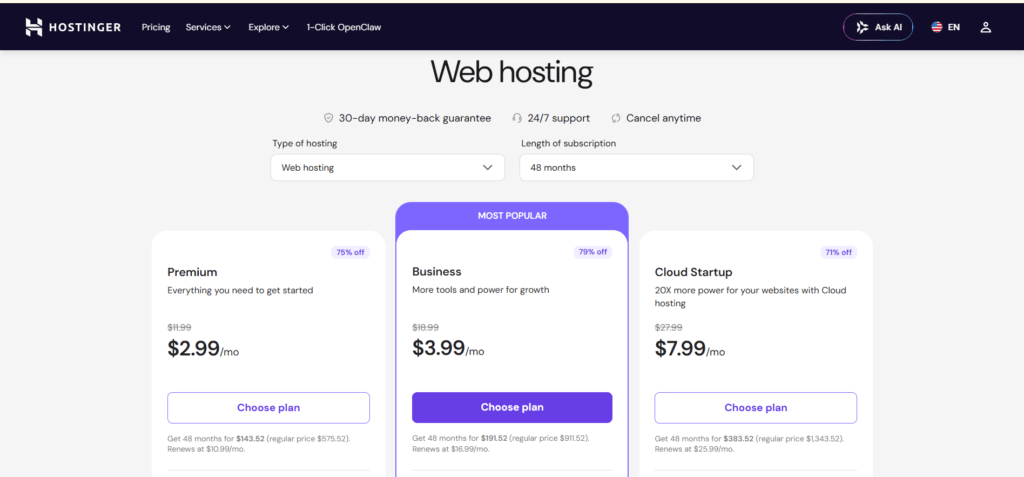
Task: Click 'Everything you need to get started'
Action: [240, 290]
